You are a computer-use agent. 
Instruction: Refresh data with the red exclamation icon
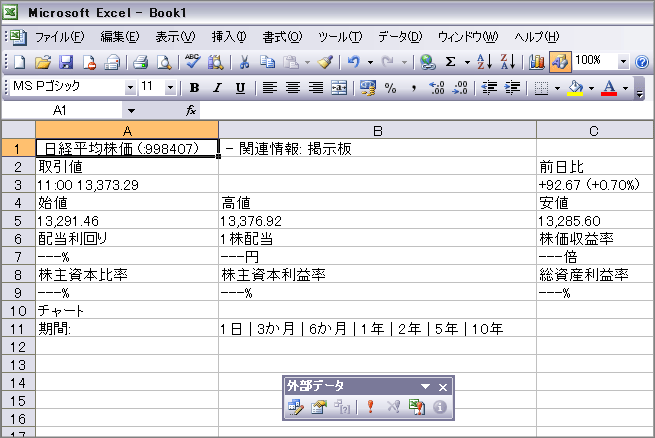coord(370,406)
